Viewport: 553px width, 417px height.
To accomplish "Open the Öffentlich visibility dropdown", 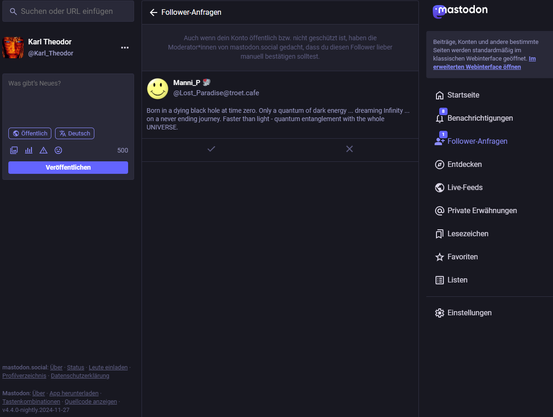I will [30, 133].
